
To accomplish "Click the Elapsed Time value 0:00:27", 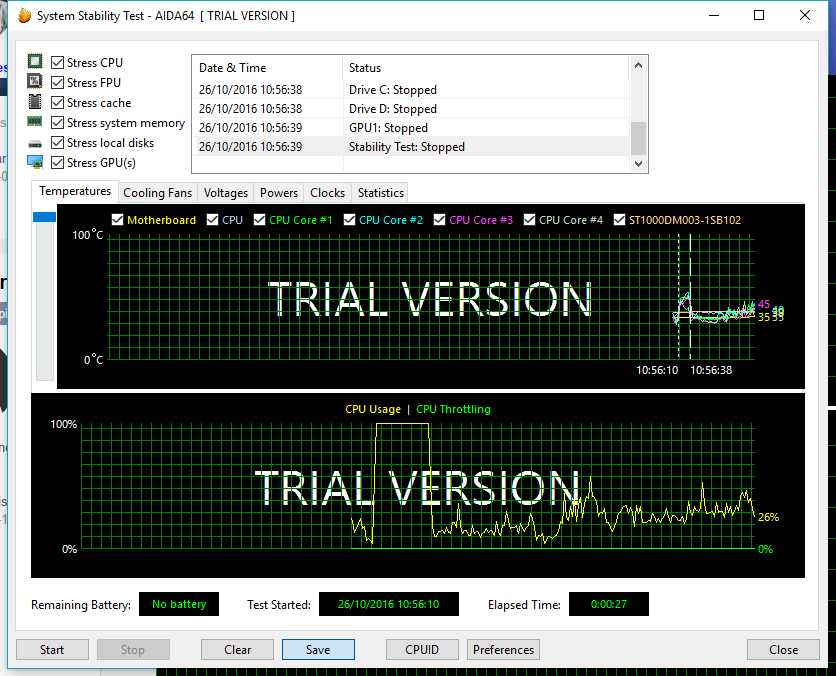I will coord(609,604).
